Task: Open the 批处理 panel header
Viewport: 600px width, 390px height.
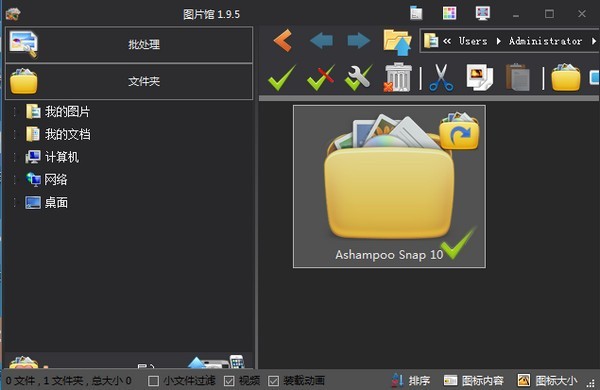Action: [129, 44]
